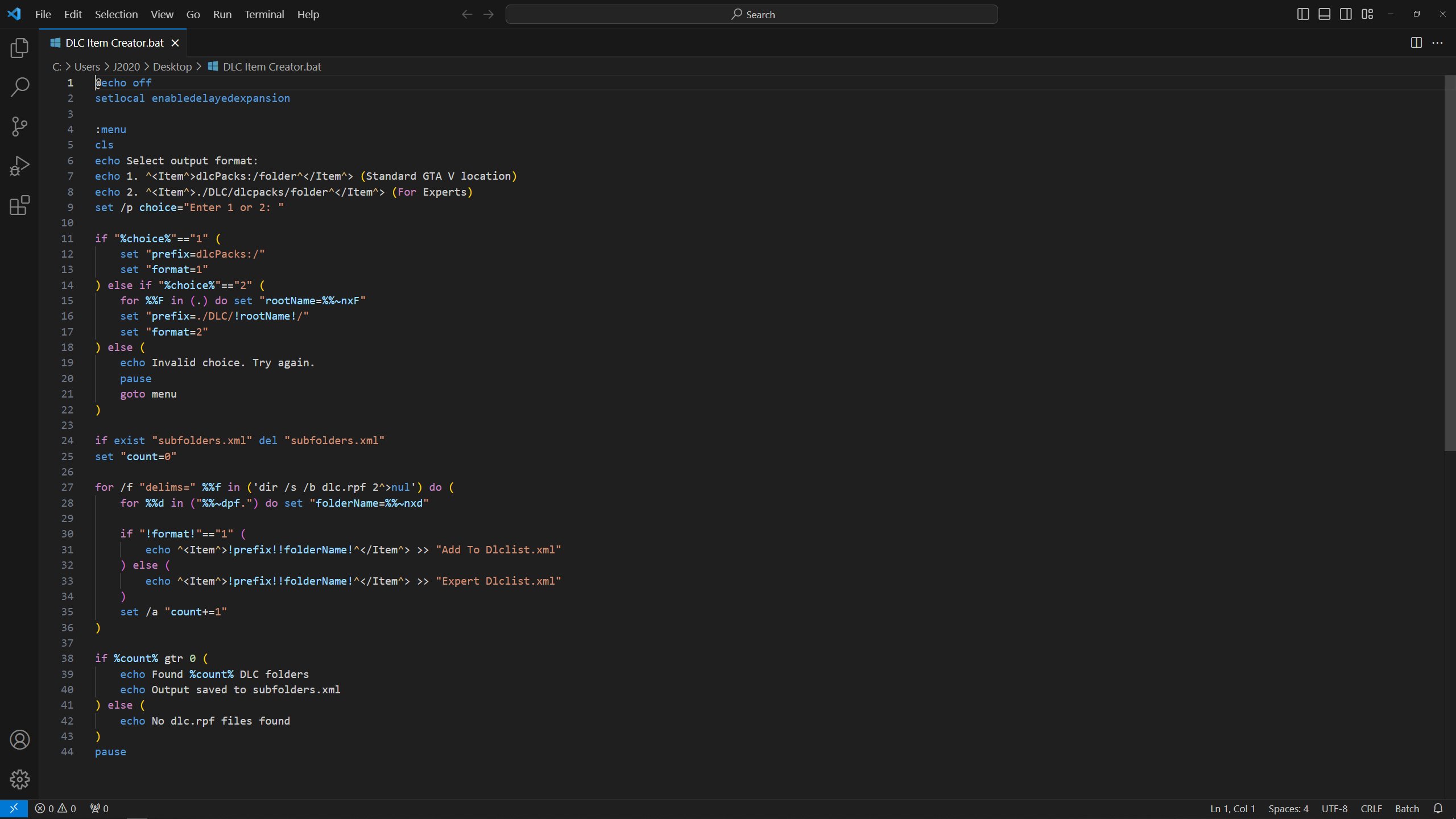Click the "Expert Dlclist.xml" string

(x=498, y=581)
